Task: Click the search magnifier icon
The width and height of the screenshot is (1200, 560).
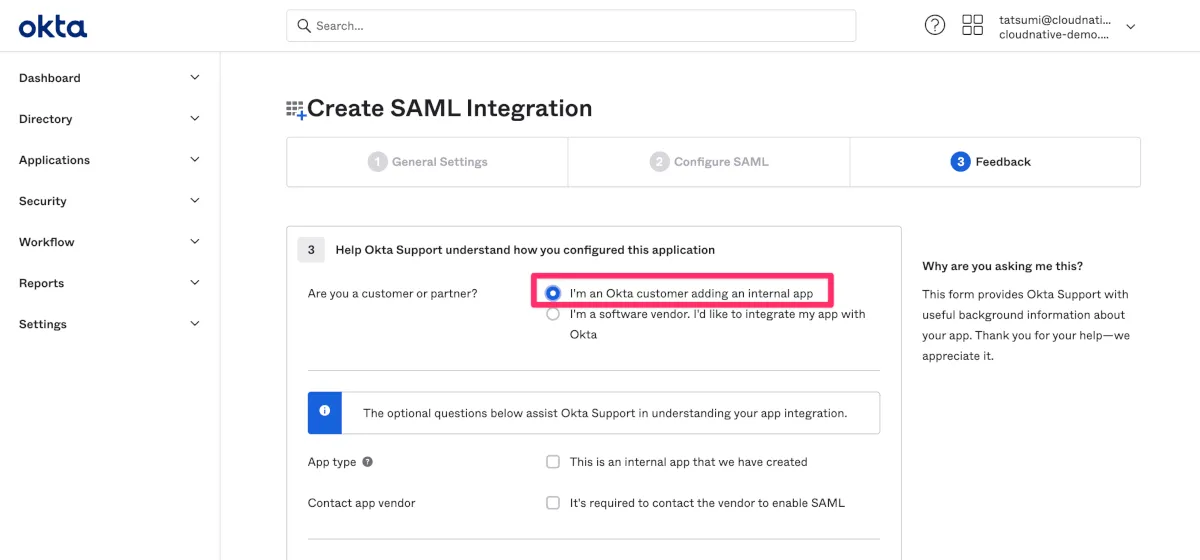Action: click(x=303, y=26)
